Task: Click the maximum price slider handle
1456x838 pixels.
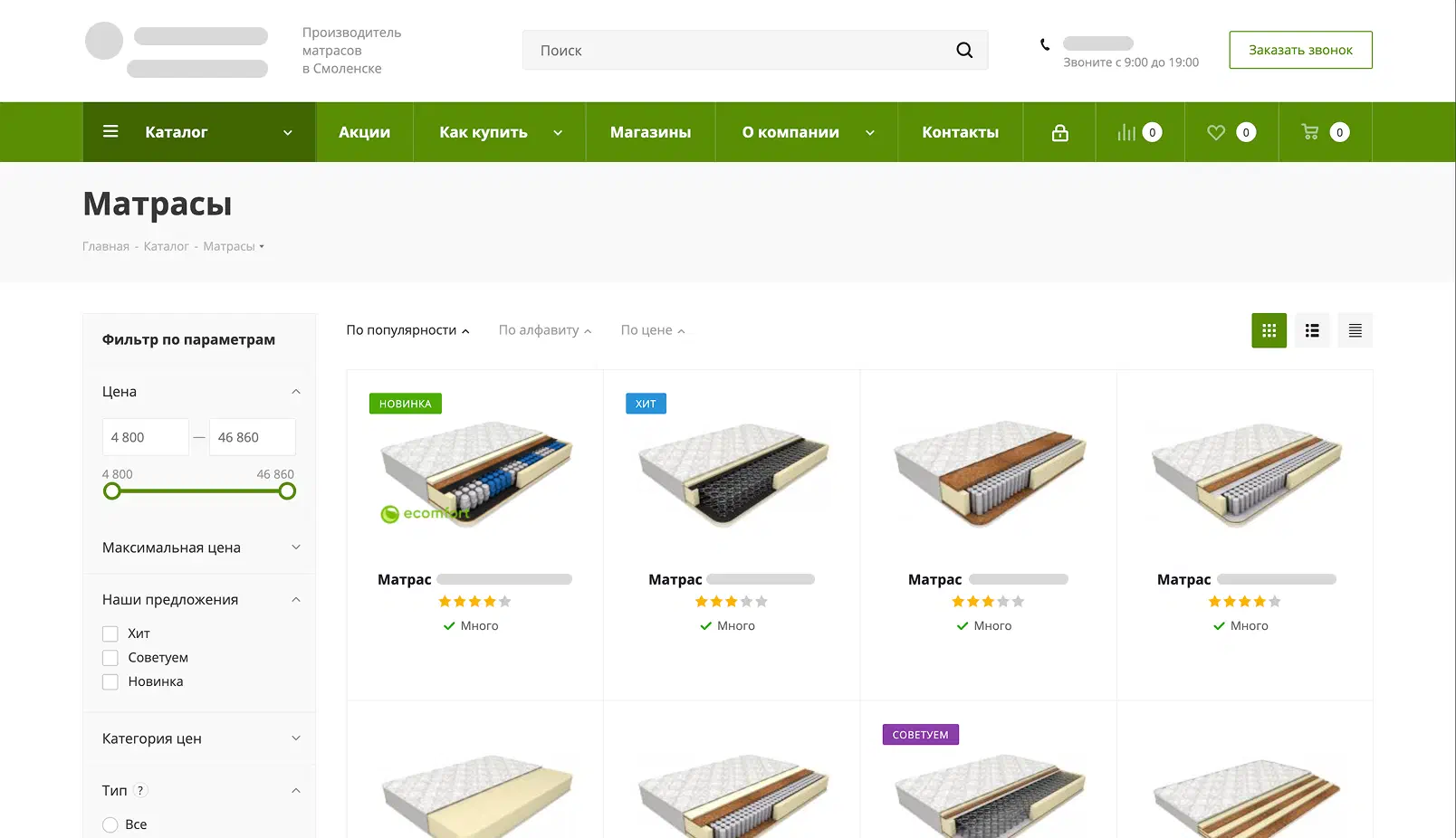Action: coord(287,491)
